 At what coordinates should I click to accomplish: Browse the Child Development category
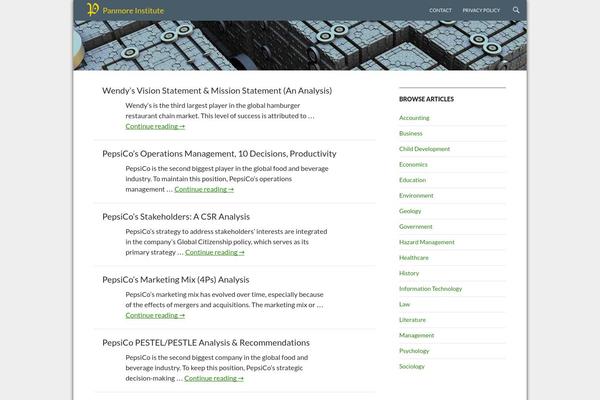click(424, 149)
